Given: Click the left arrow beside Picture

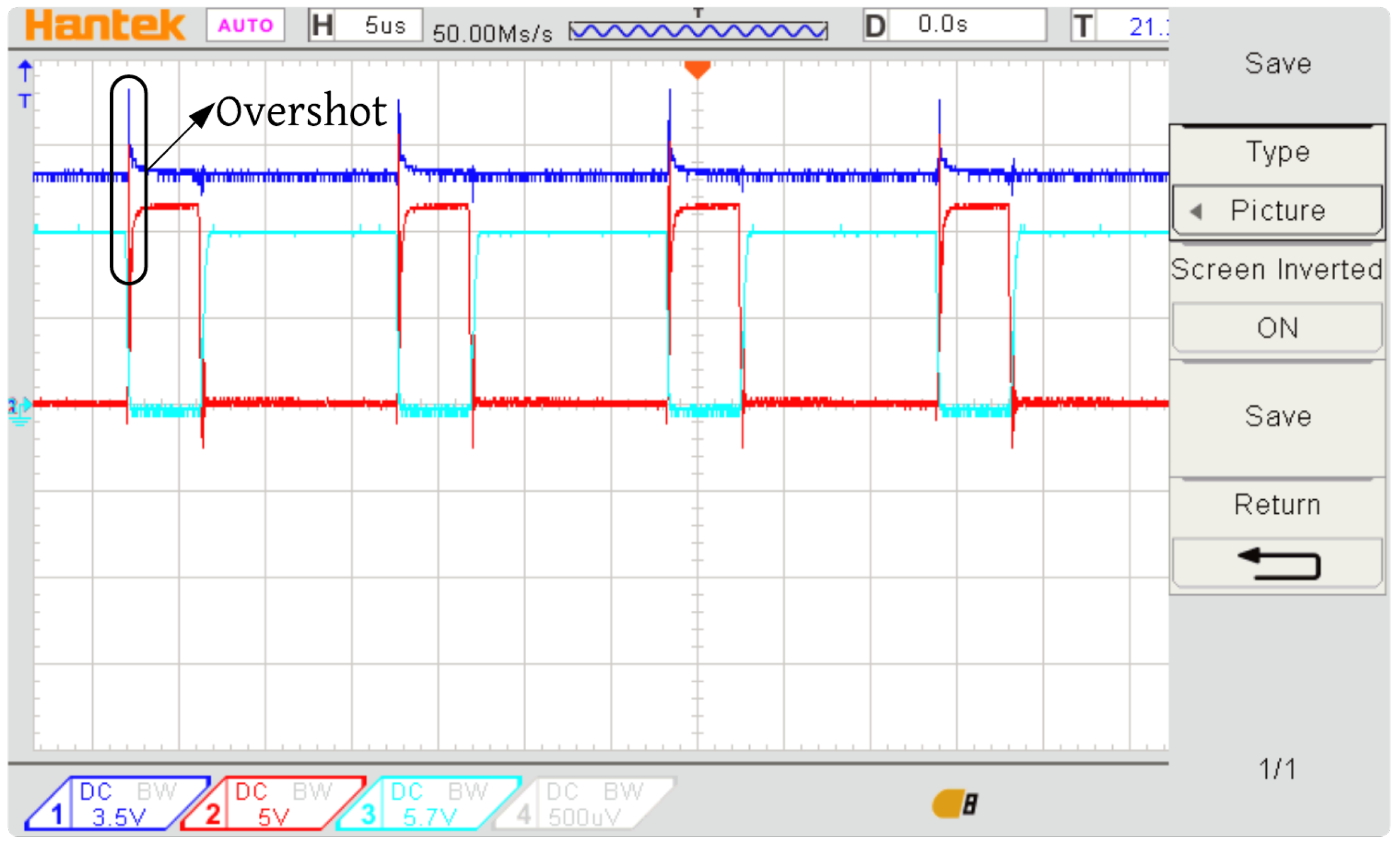Looking at the screenshot, I should click(1196, 211).
